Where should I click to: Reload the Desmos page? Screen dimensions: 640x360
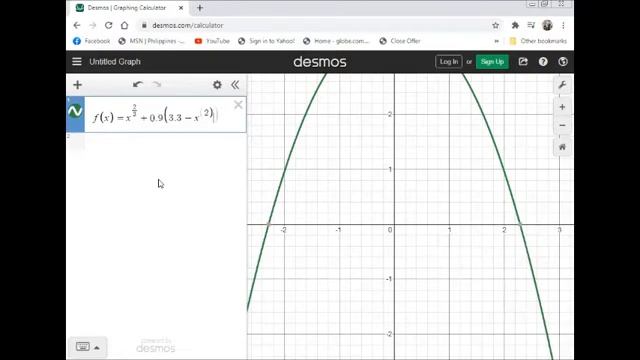pyautogui.click(x=109, y=25)
